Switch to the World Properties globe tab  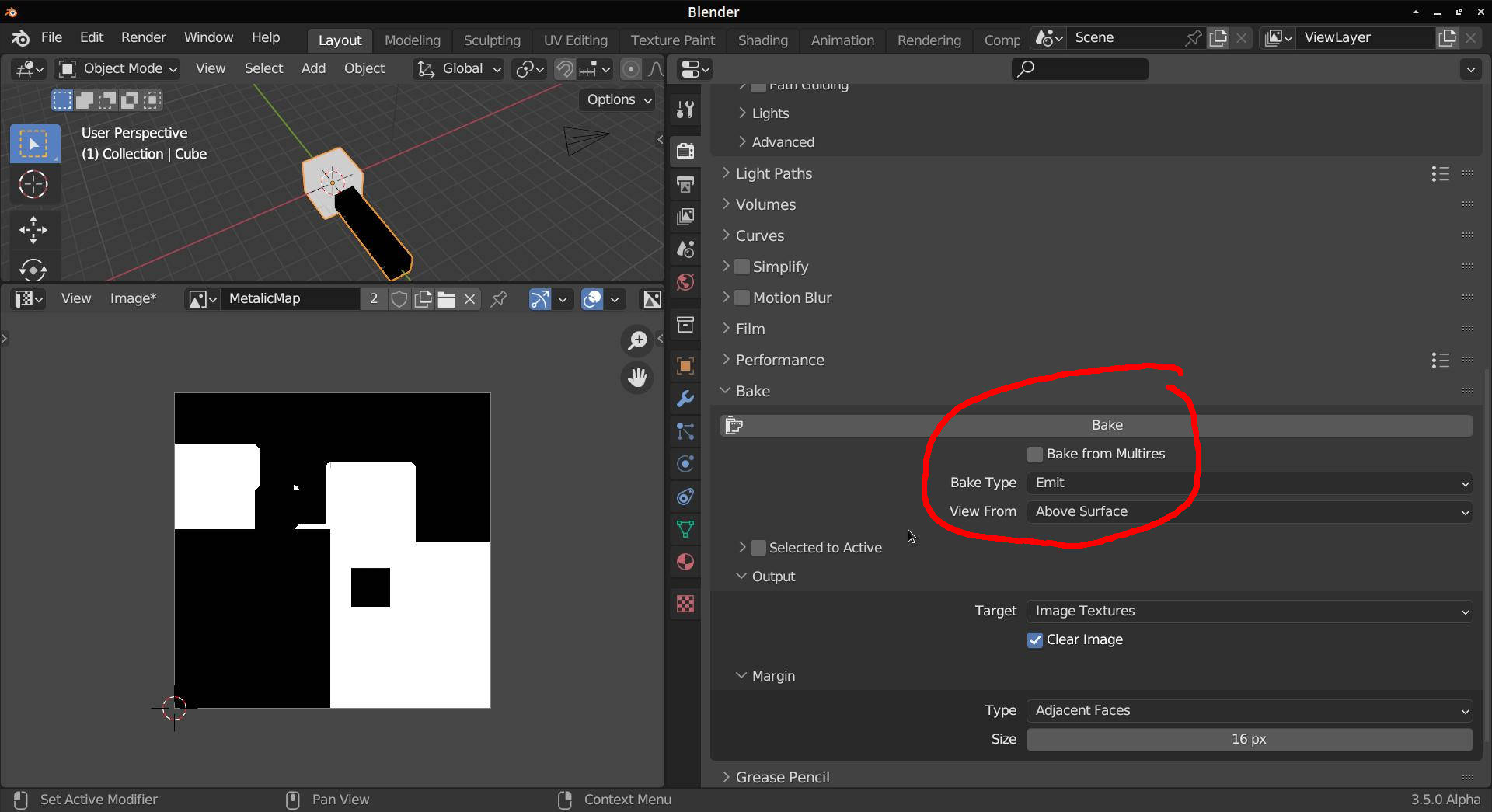pos(685,282)
